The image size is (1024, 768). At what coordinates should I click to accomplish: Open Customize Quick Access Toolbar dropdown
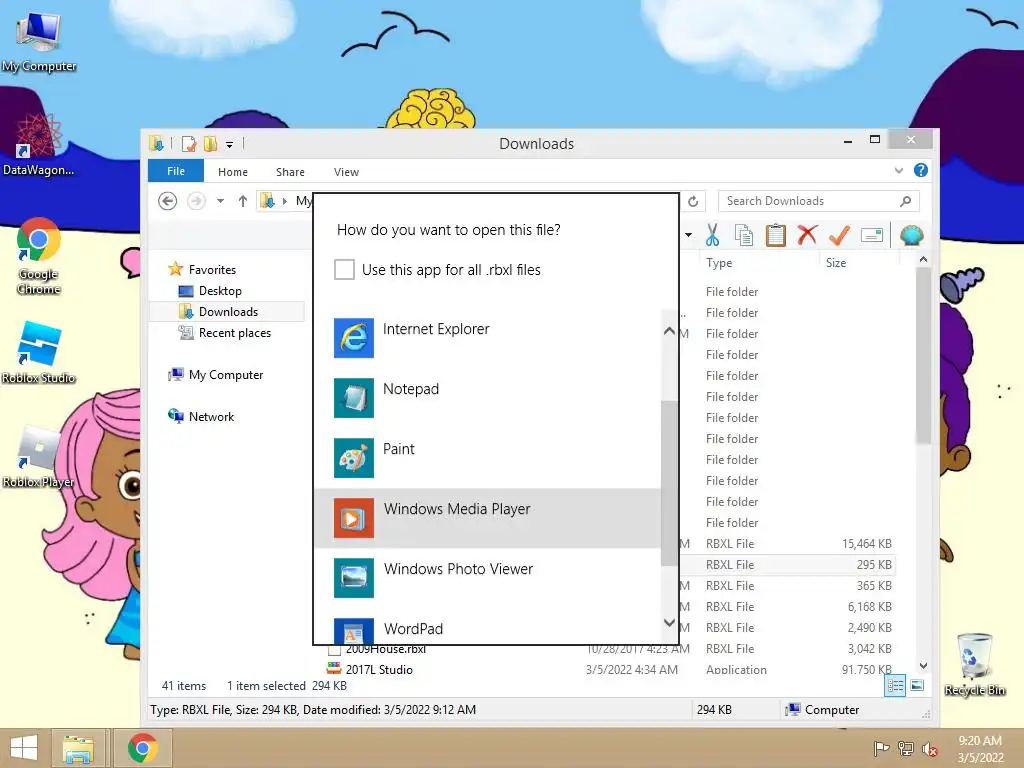point(229,144)
